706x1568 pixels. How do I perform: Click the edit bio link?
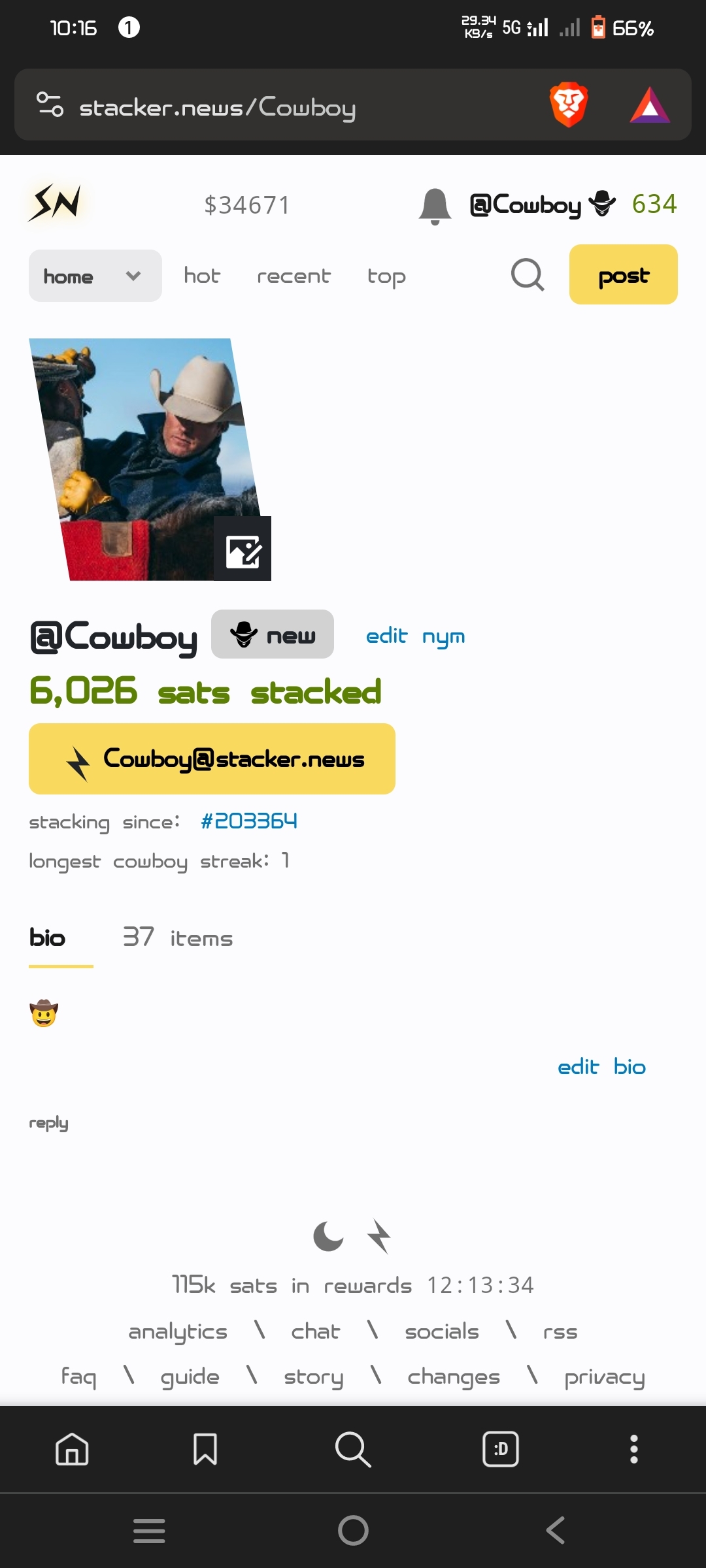(601, 1067)
